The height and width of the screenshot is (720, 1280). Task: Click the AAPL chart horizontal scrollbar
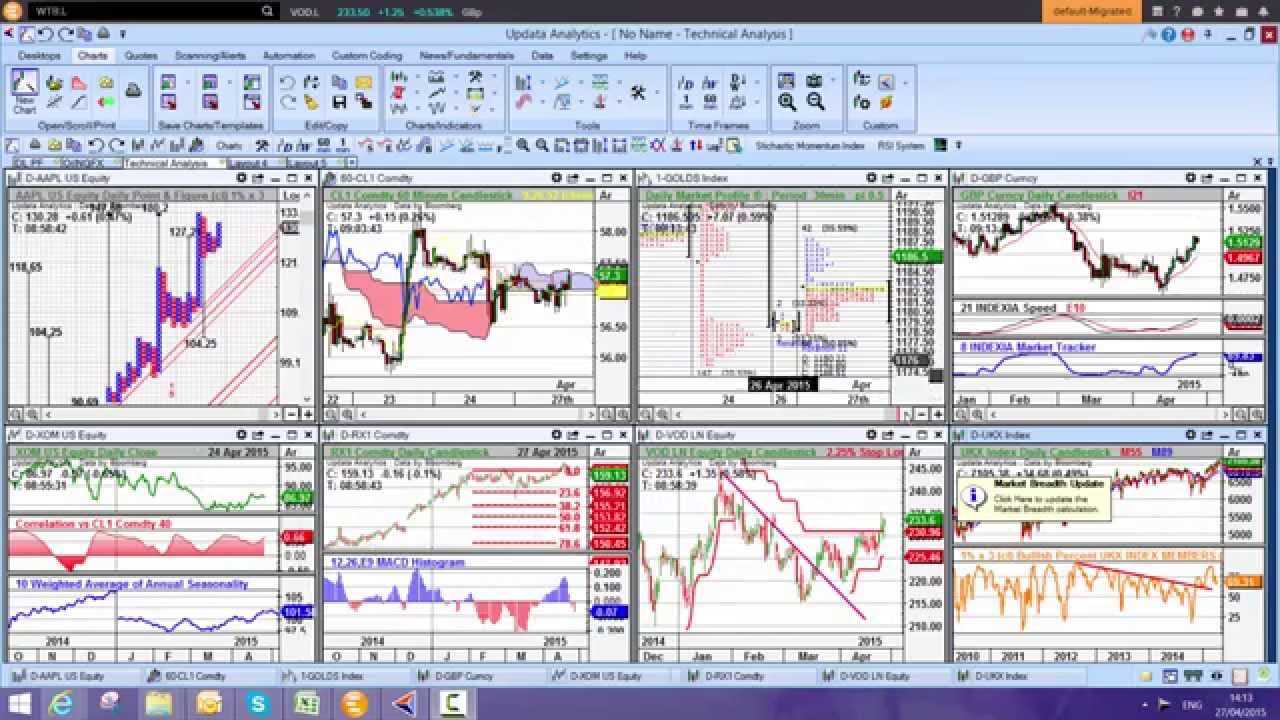pos(160,414)
